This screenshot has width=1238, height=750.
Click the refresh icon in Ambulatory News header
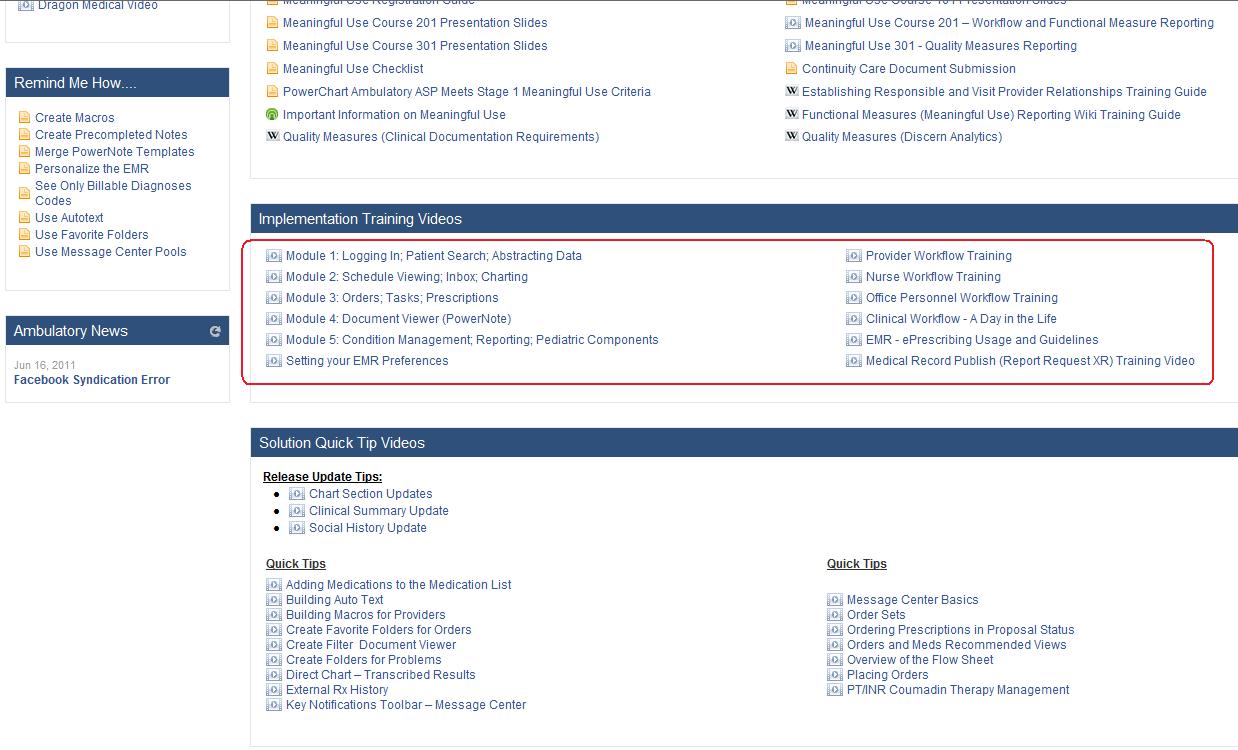[x=215, y=332]
